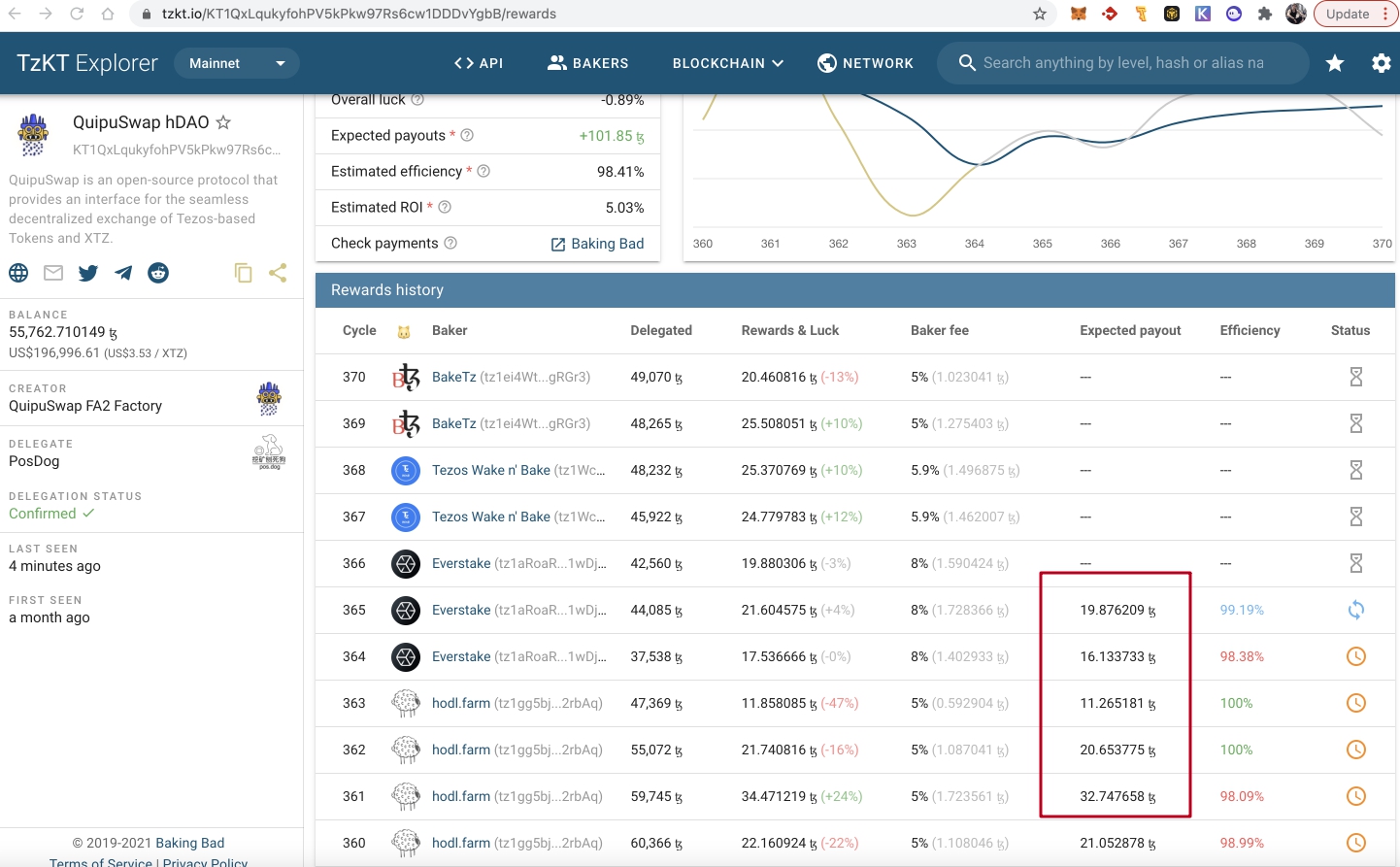
Task: Click the cycle 370 hourglass status icon
Action: tap(1356, 377)
